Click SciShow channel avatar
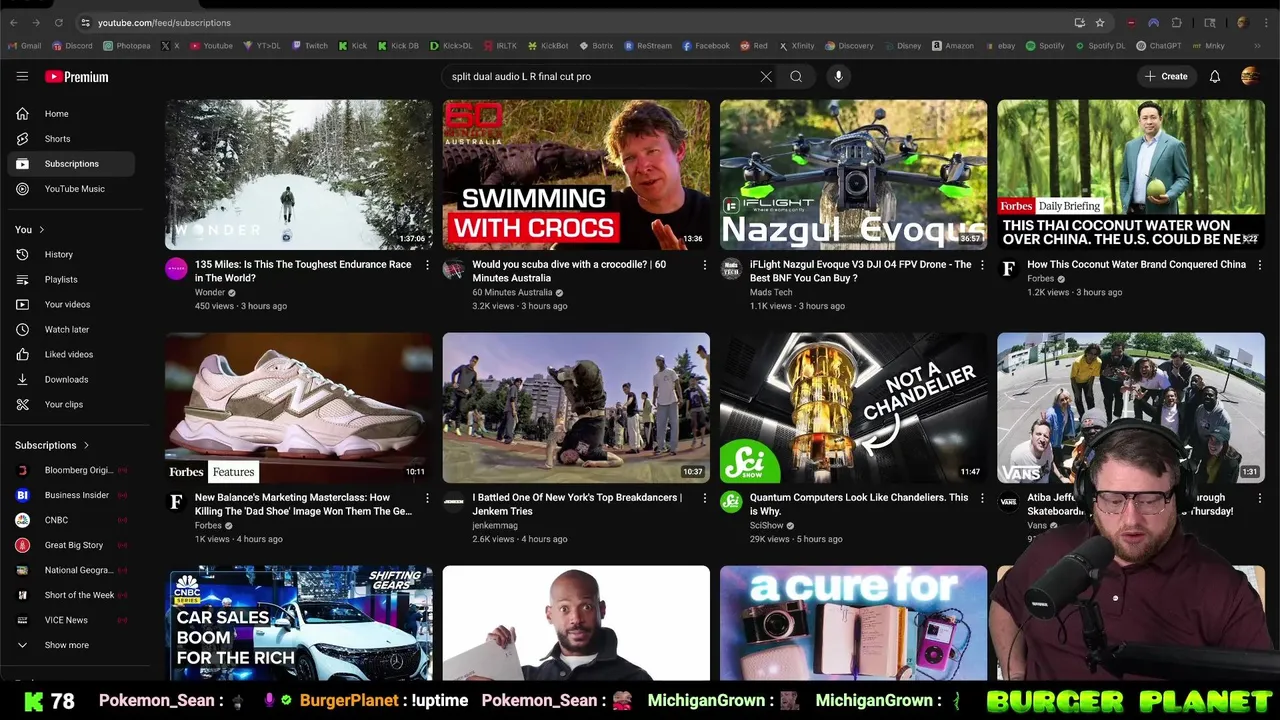The image size is (1280, 720). tap(731, 502)
